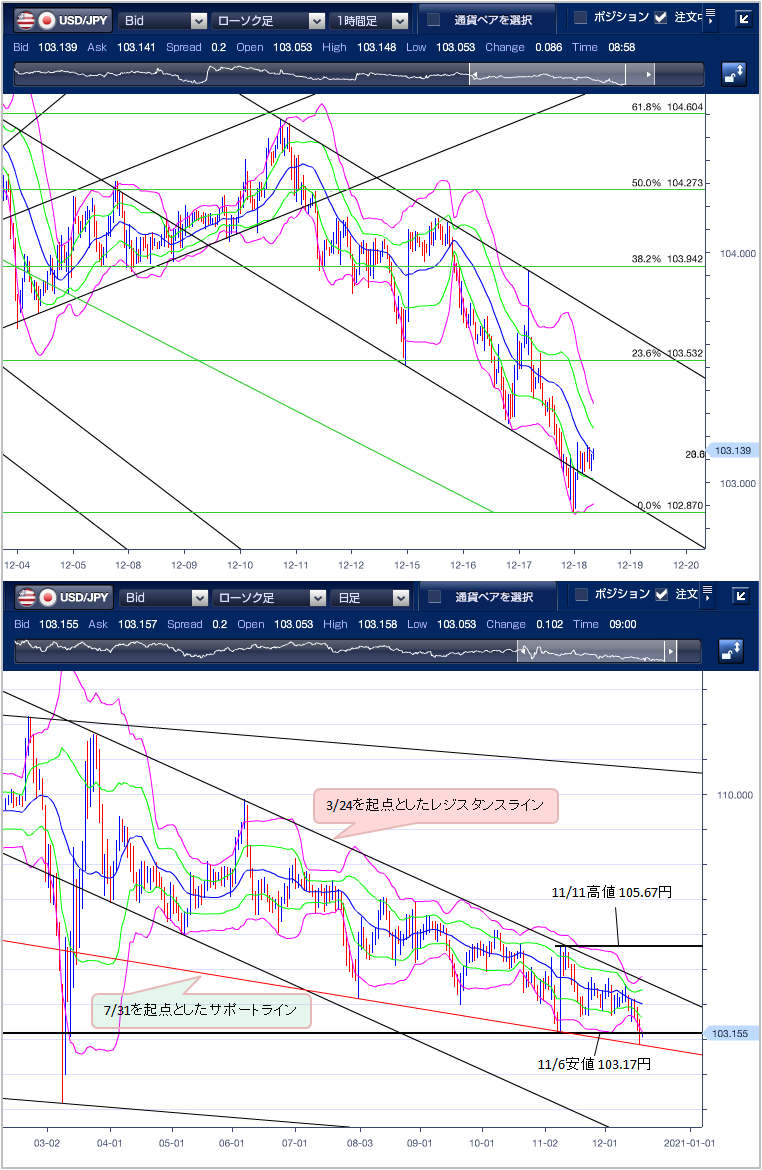The image size is (762, 1170).
Task: Click the USD/JPY pair button in bottom chart
Action: [61, 598]
